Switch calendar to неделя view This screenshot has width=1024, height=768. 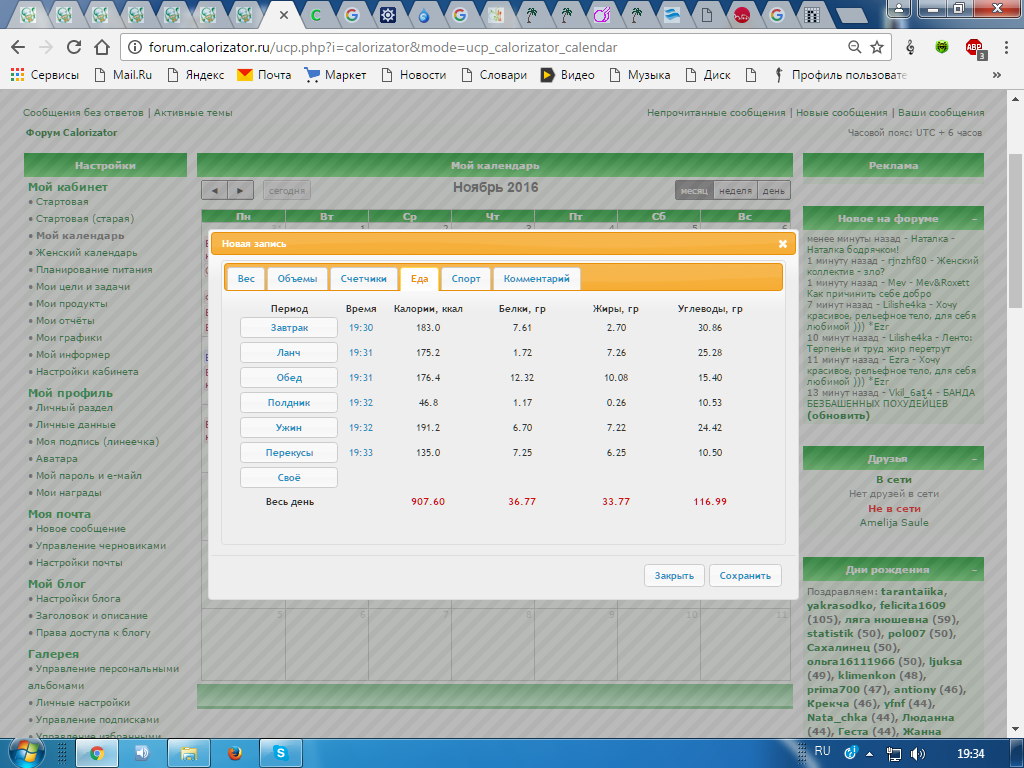(x=735, y=191)
